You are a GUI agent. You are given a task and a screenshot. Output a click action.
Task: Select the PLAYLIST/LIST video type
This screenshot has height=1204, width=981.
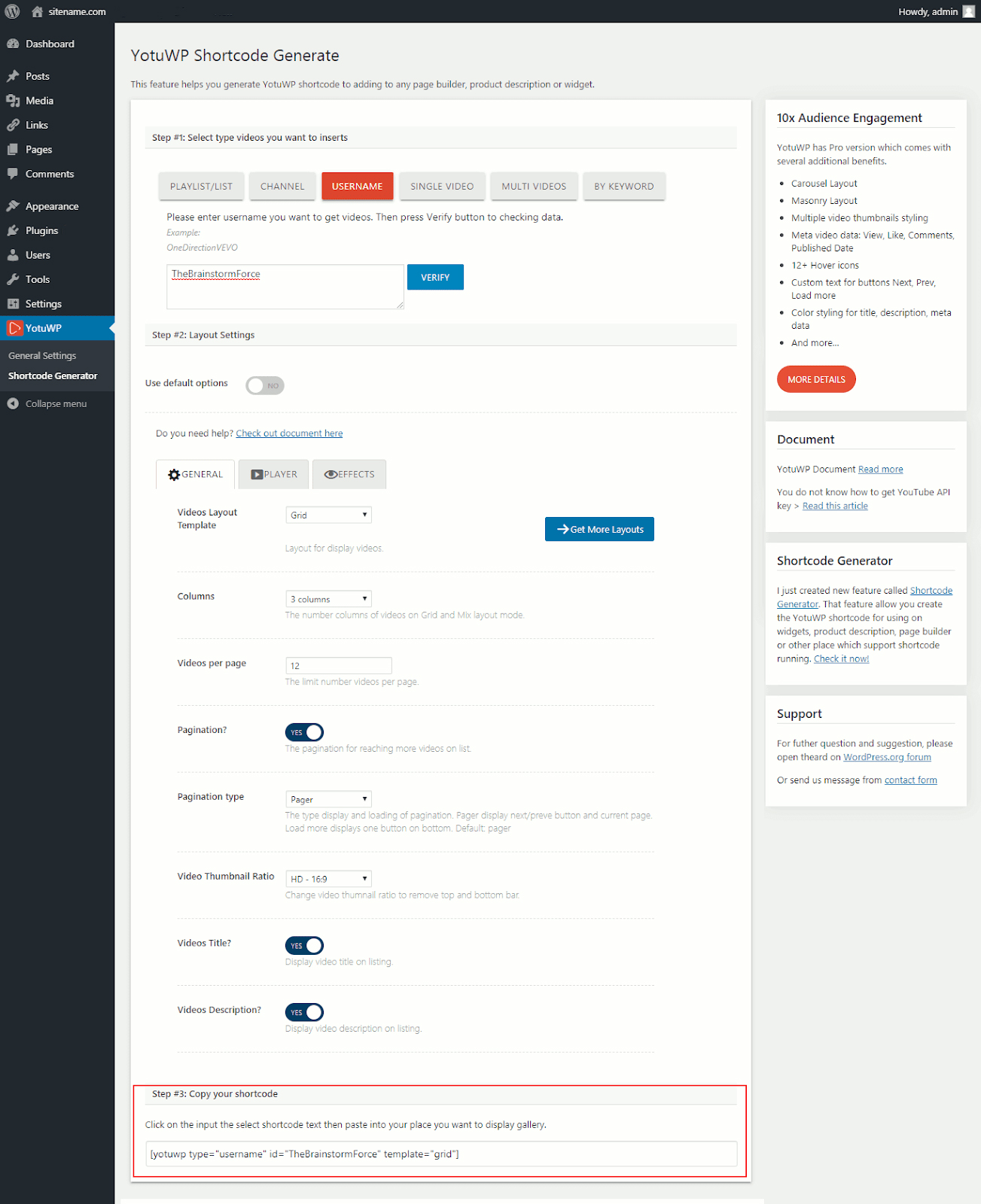coord(201,186)
